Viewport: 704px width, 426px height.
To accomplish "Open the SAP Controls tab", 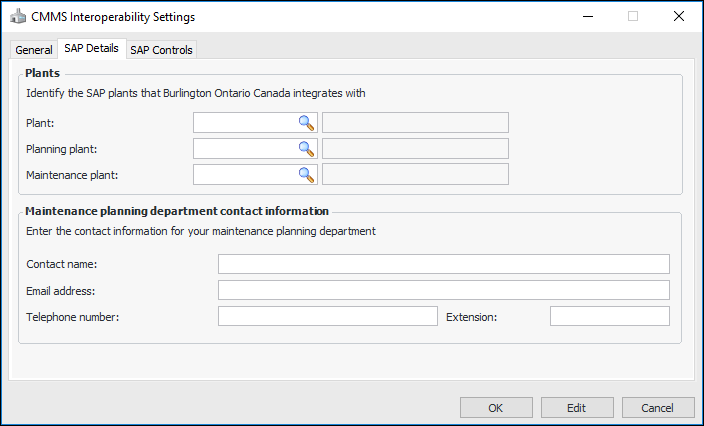I will point(161,50).
